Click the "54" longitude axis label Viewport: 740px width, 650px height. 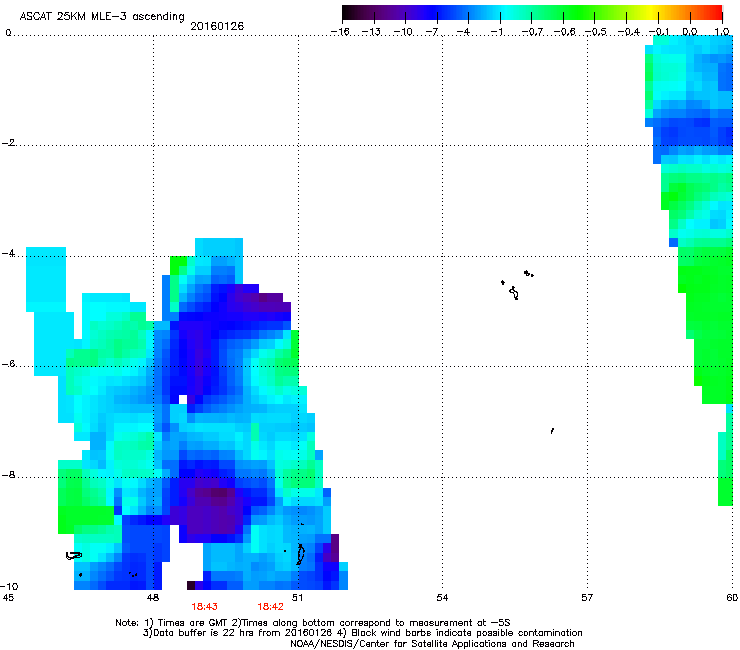click(x=442, y=598)
